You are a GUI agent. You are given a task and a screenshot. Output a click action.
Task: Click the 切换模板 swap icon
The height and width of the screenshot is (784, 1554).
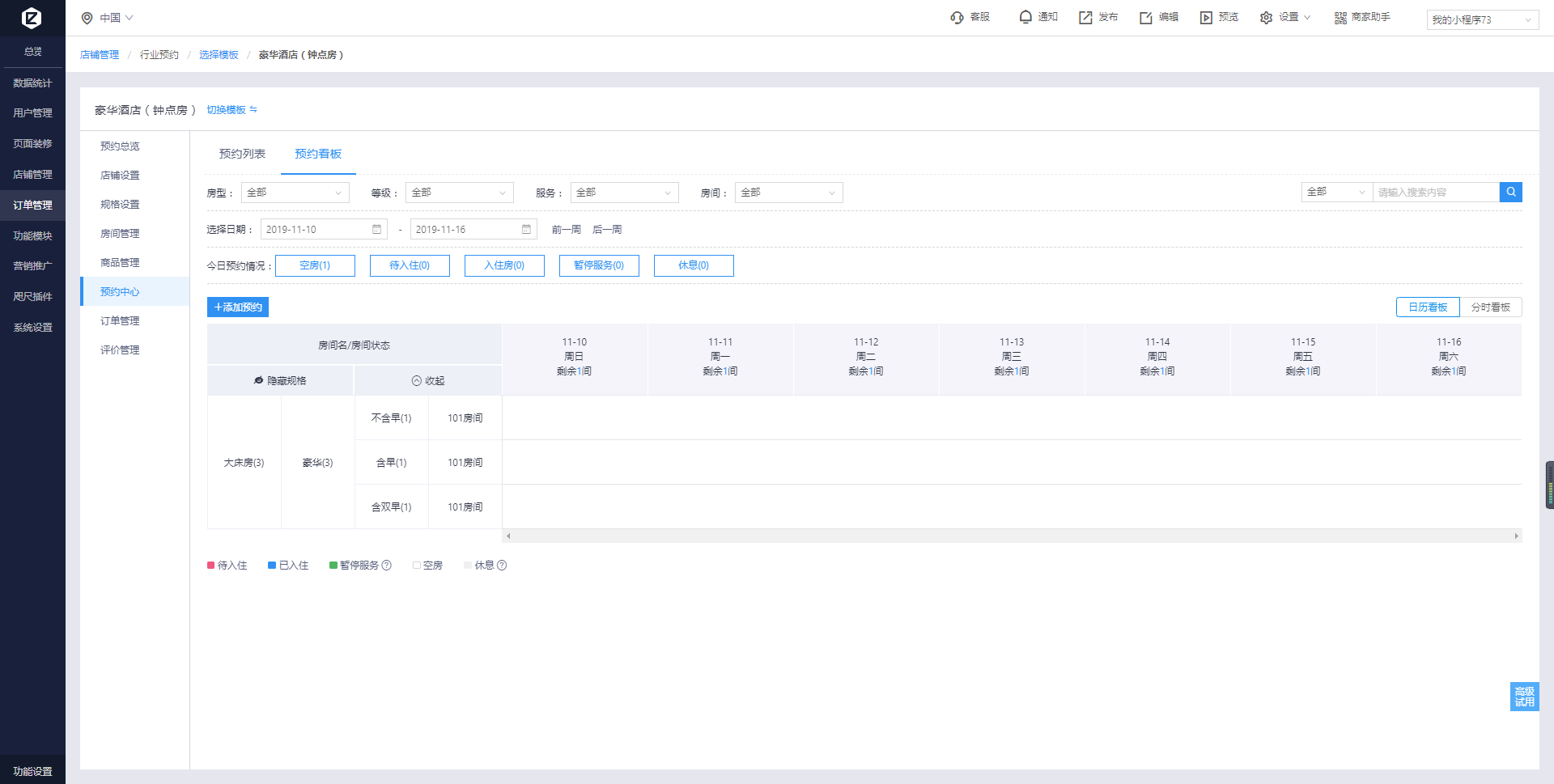click(x=253, y=109)
